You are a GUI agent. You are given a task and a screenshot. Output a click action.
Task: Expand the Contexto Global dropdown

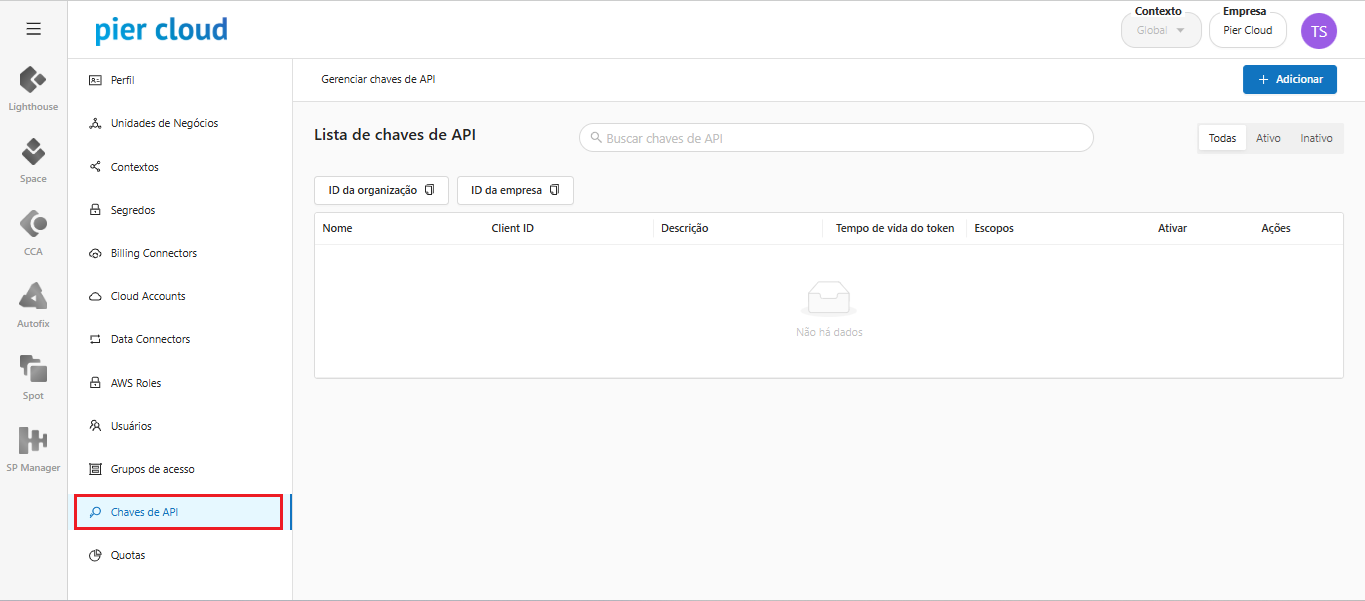click(1160, 31)
